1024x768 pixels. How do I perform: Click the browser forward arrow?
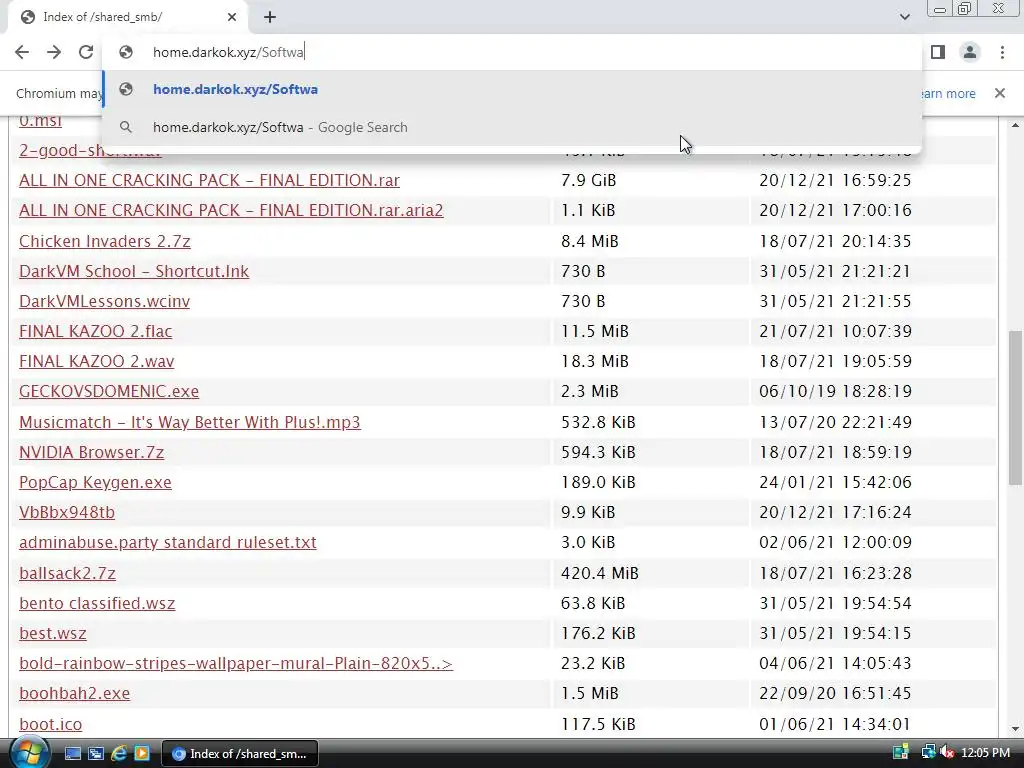click(x=54, y=52)
